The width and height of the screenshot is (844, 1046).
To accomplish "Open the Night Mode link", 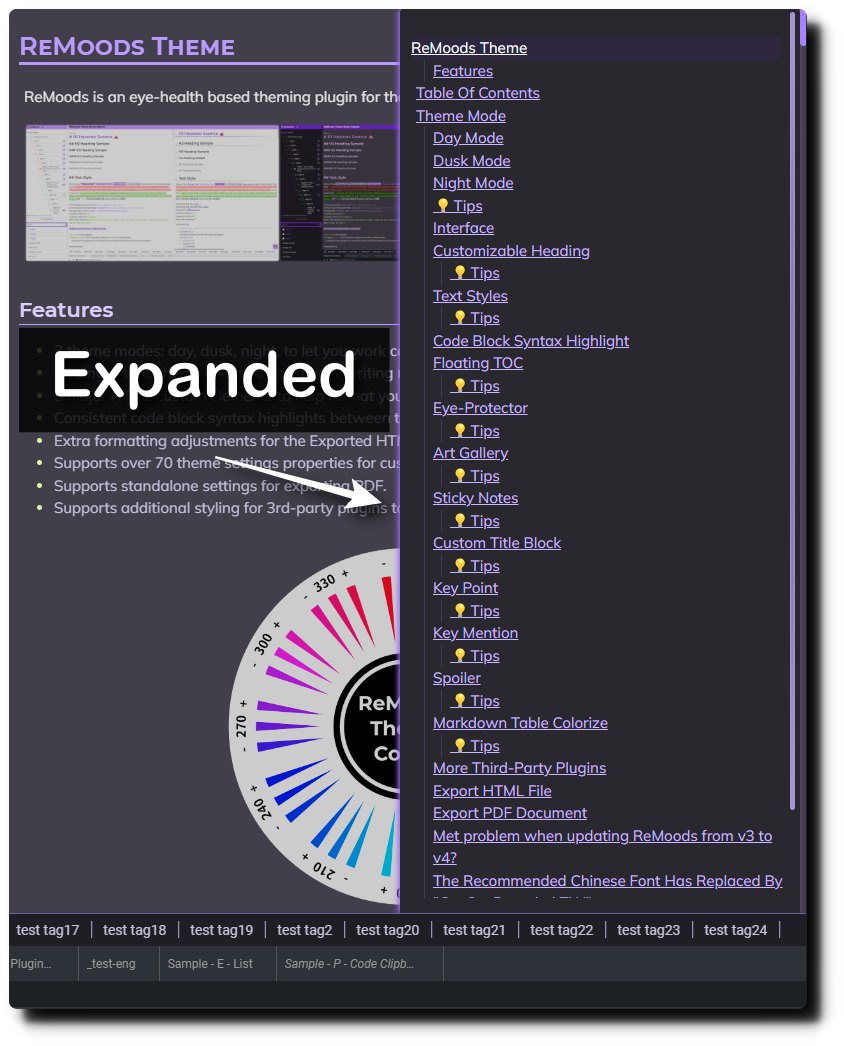I will [472, 183].
